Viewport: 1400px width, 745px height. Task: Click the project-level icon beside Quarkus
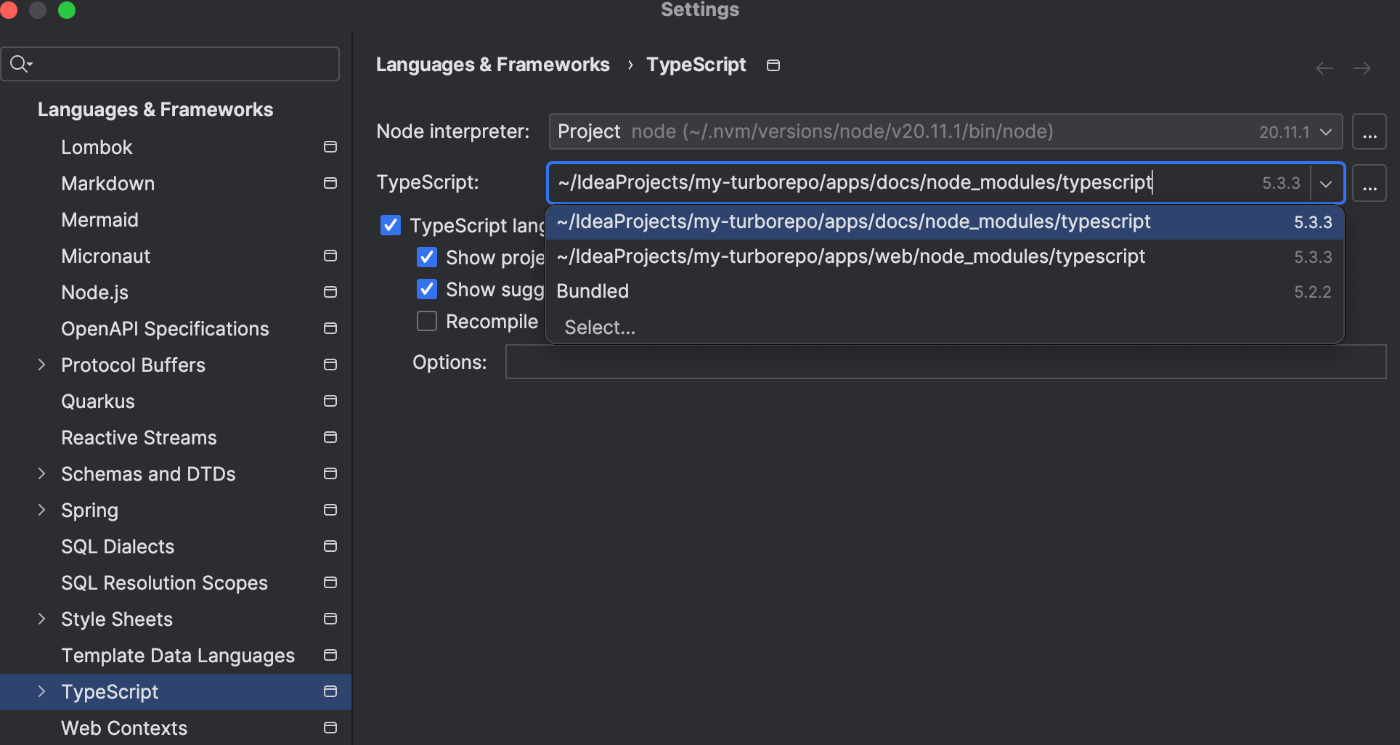coord(330,401)
